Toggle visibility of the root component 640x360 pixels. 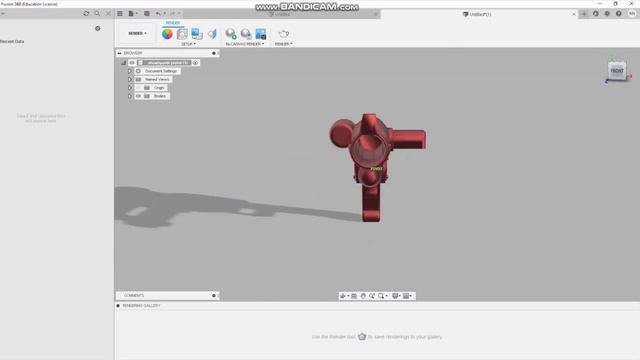pyautogui.click(x=132, y=63)
